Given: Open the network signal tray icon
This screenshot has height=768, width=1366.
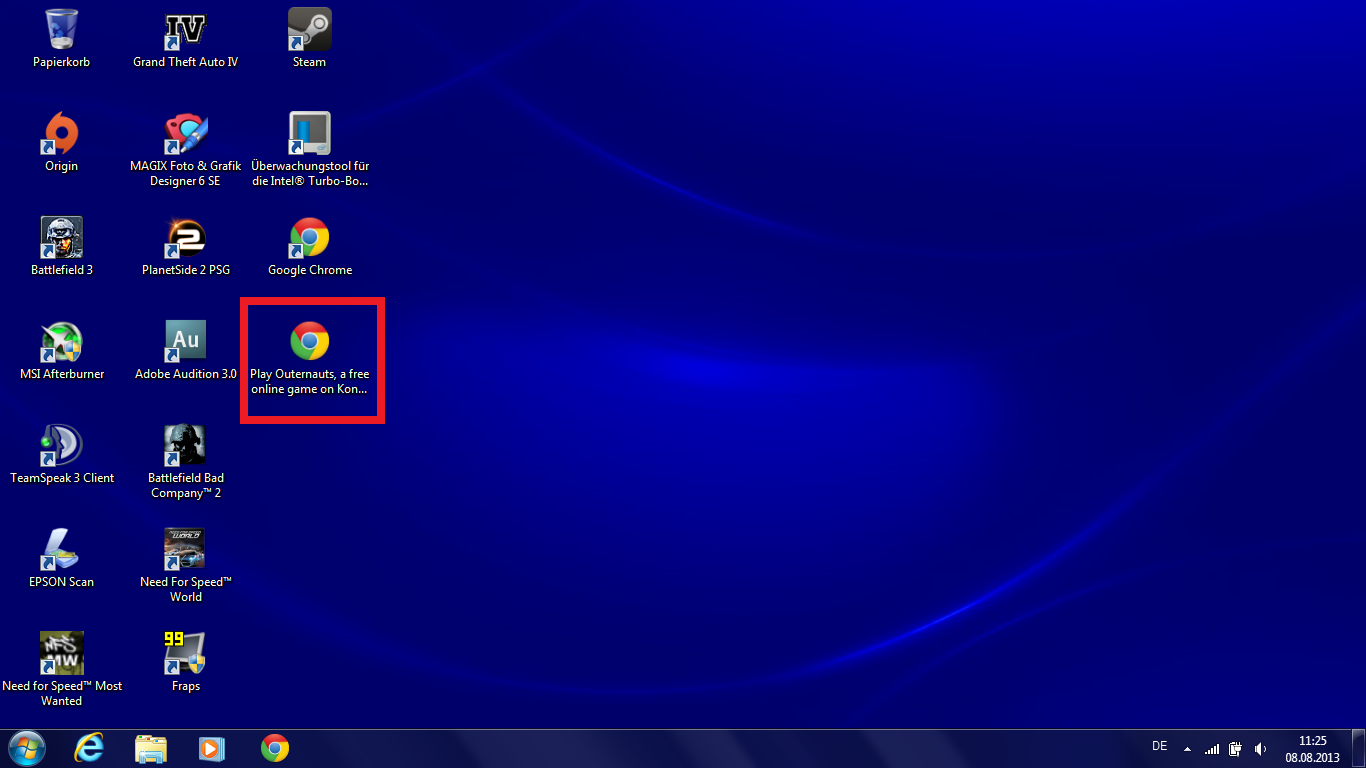Looking at the screenshot, I should click(x=1212, y=748).
